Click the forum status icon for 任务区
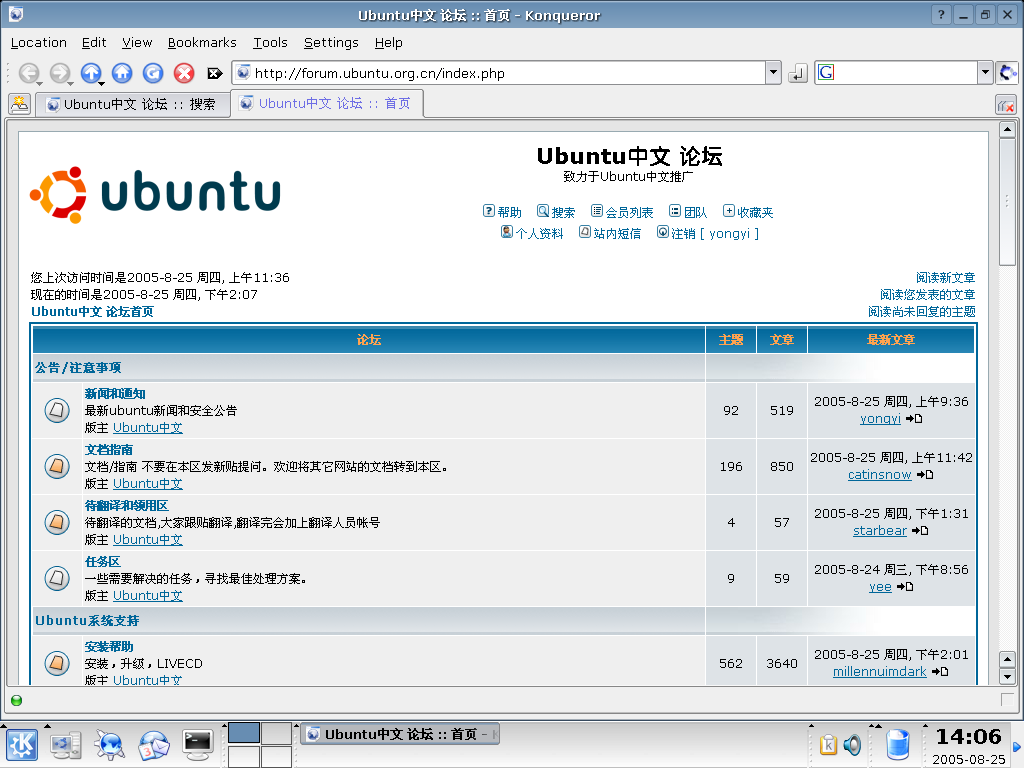This screenshot has width=1024, height=768. (x=57, y=578)
